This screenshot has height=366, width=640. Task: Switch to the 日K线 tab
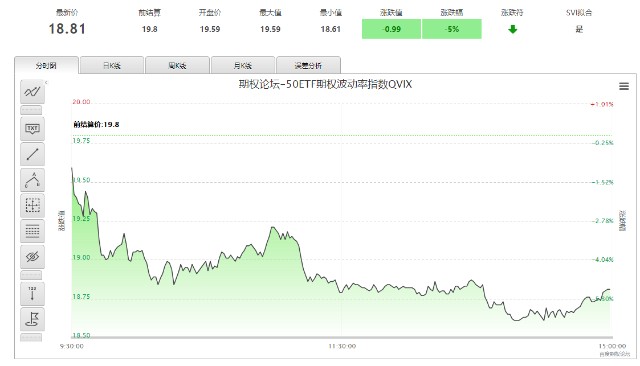(x=112, y=65)
